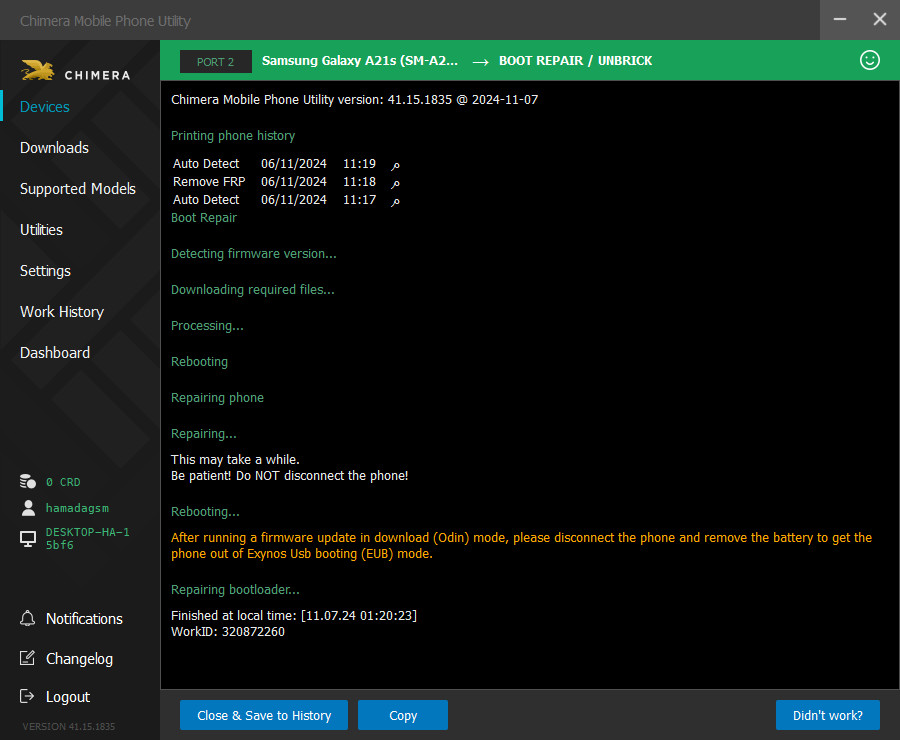The image size is (900, 740).
Task: Click the Logout door icon
Action: coord(27,696)
